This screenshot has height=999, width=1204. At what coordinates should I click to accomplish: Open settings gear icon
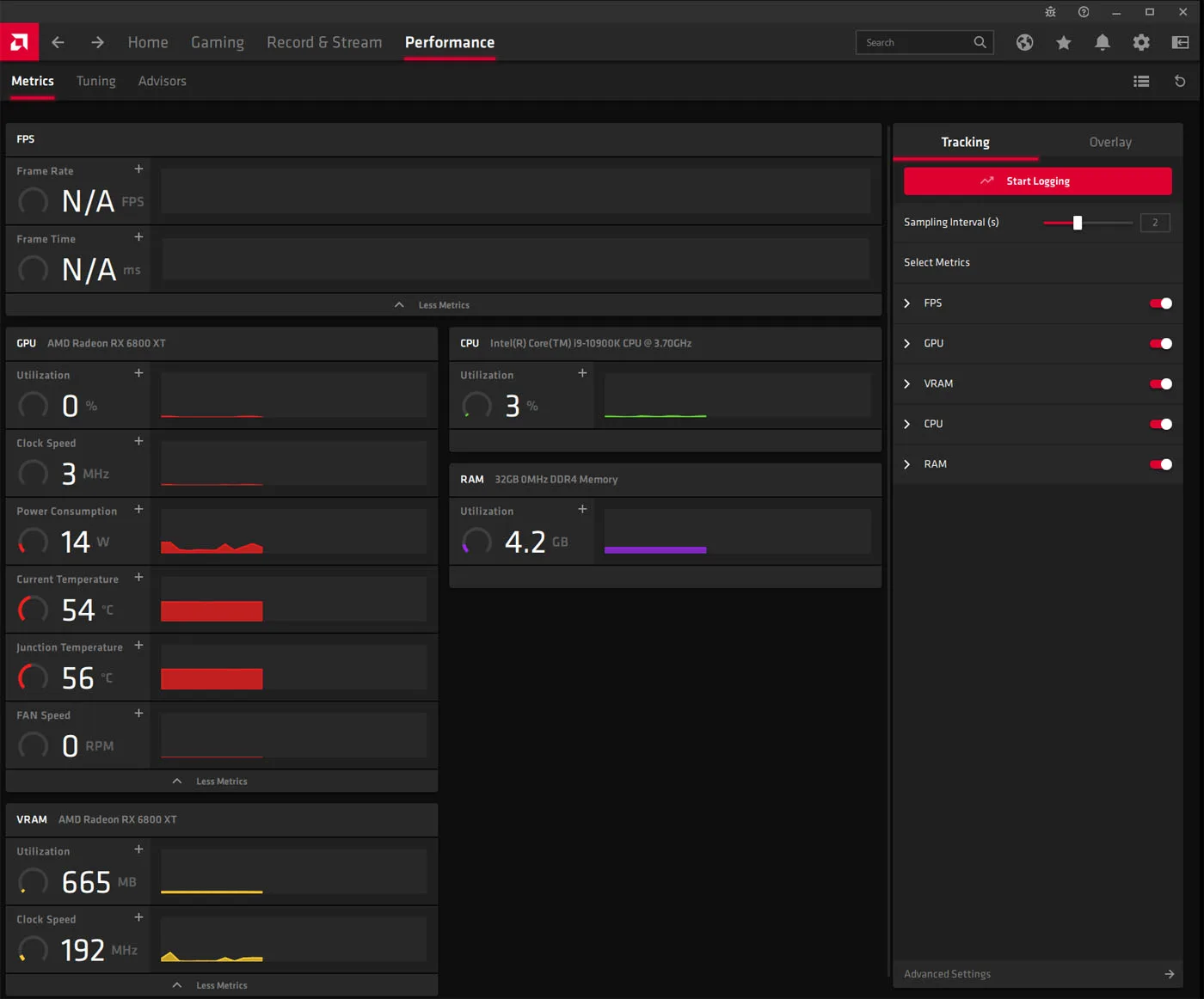pos(1141,42)
